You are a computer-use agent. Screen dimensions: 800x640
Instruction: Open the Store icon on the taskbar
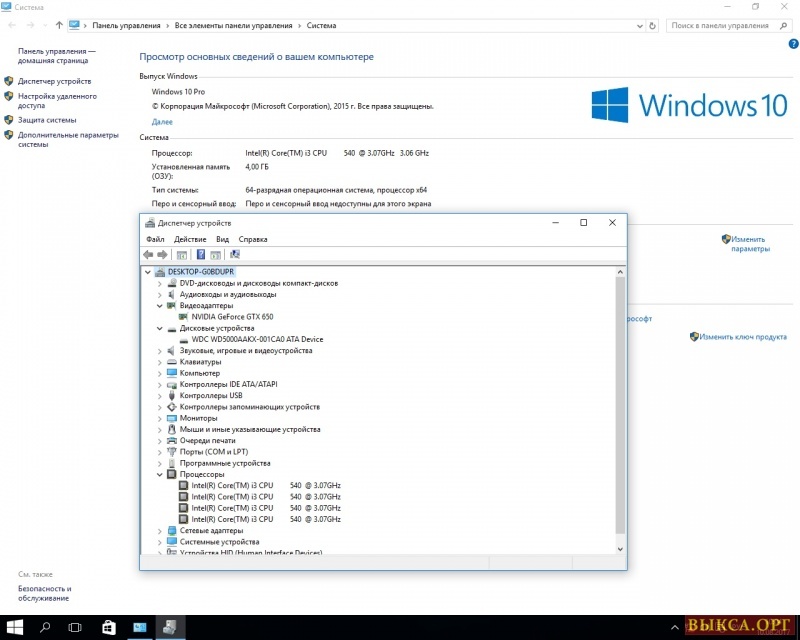click(108, 627)
